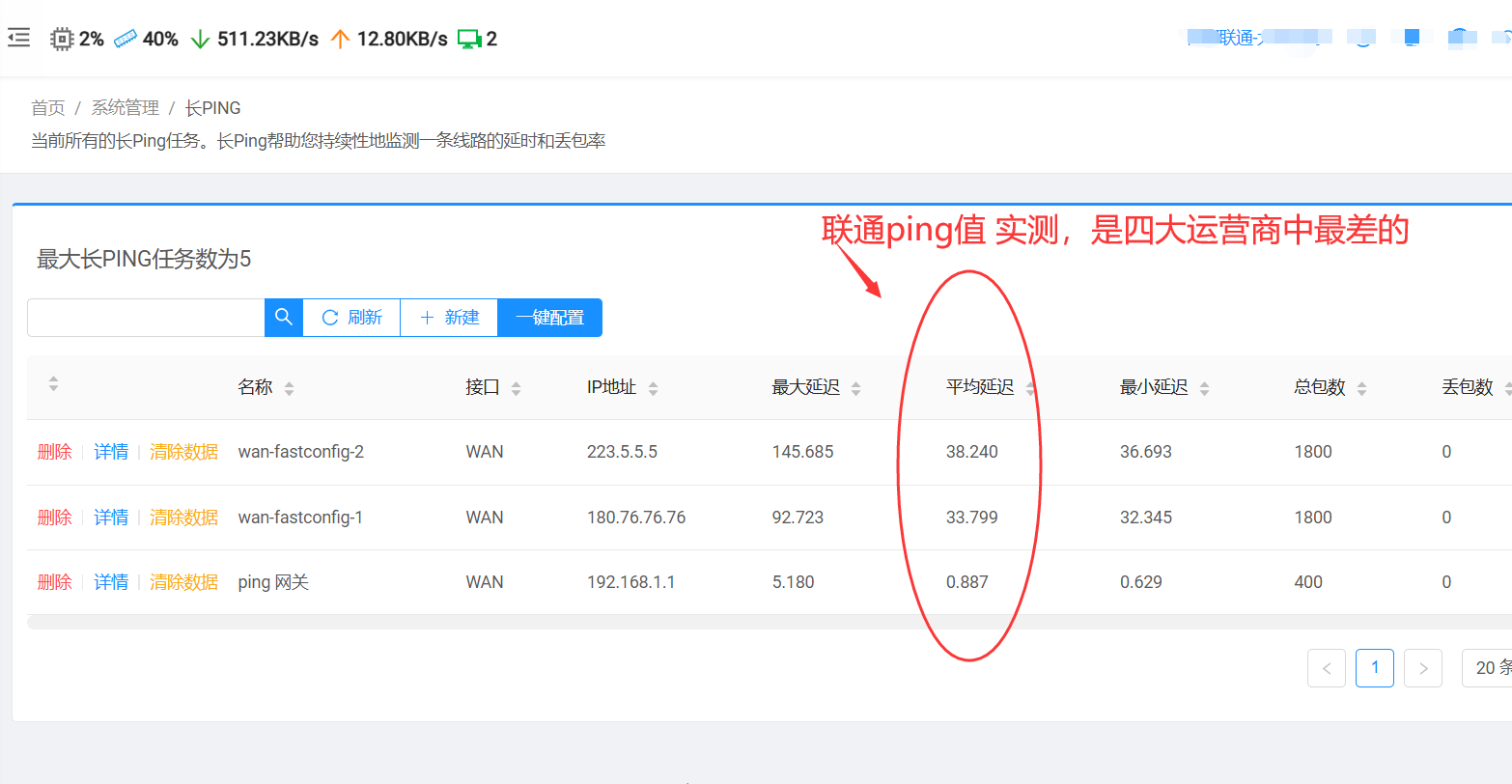Click IP address 180.76.76.76

coord(636,518)
